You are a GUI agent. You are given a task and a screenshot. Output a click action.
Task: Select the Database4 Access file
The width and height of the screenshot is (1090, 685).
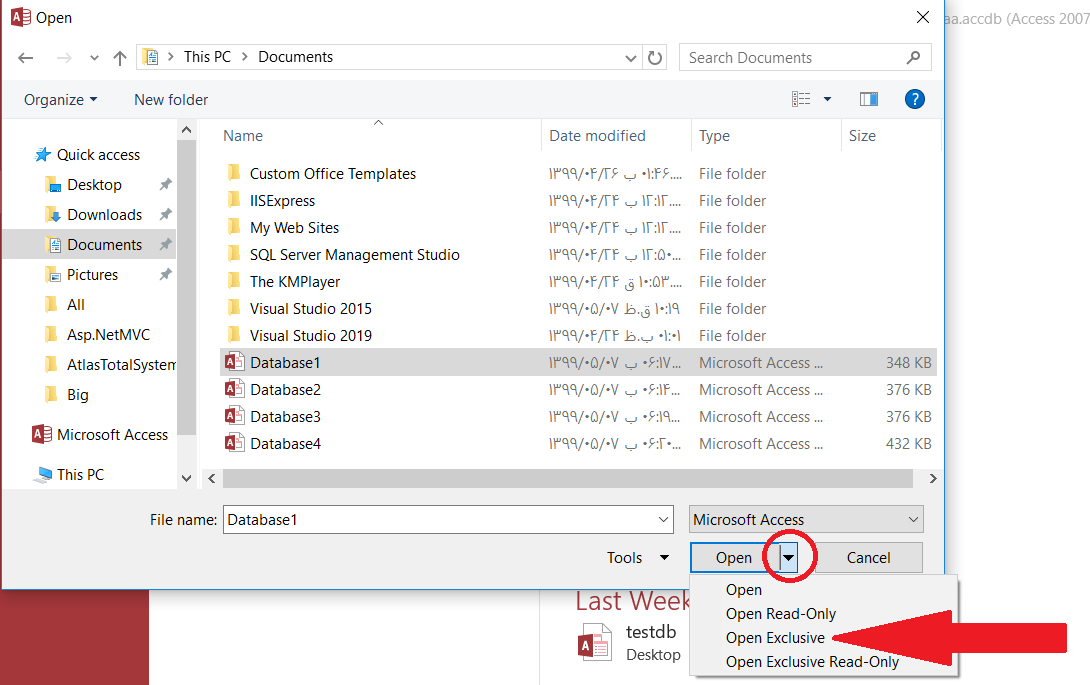pos(578,444)
